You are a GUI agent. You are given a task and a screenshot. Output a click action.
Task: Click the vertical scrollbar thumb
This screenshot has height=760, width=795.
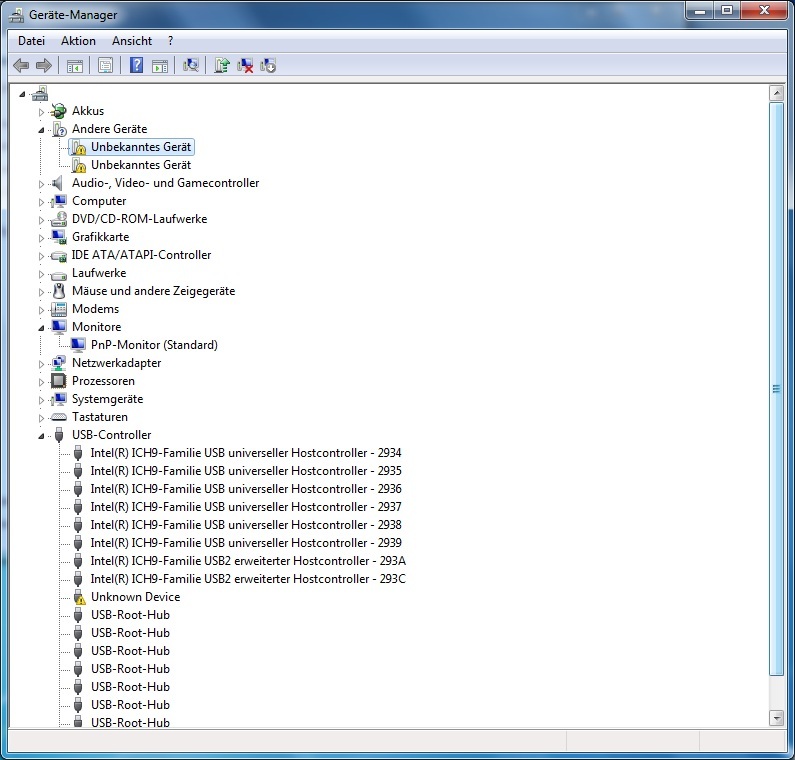[776, 389]
